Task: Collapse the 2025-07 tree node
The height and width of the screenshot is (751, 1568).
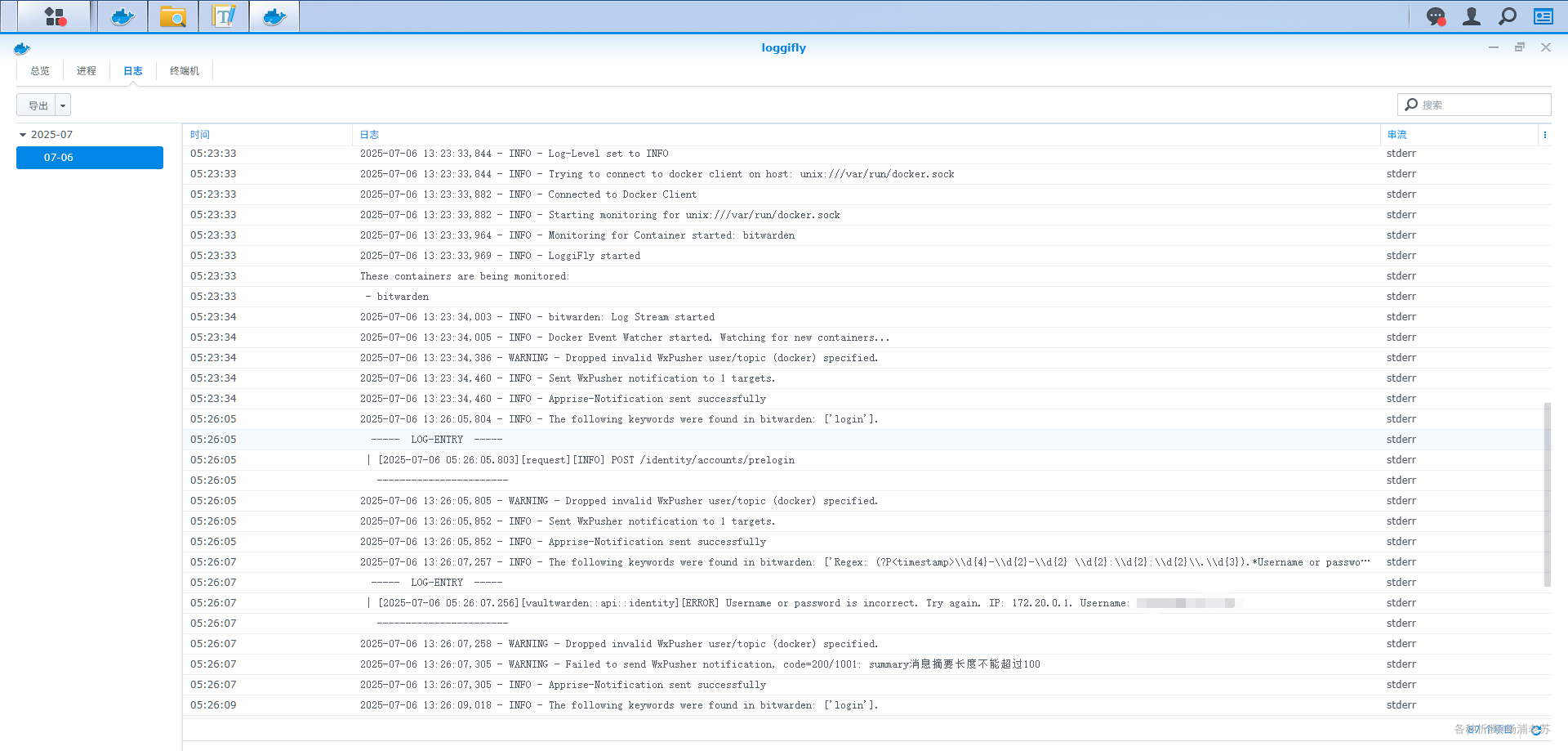Action: 23,135
